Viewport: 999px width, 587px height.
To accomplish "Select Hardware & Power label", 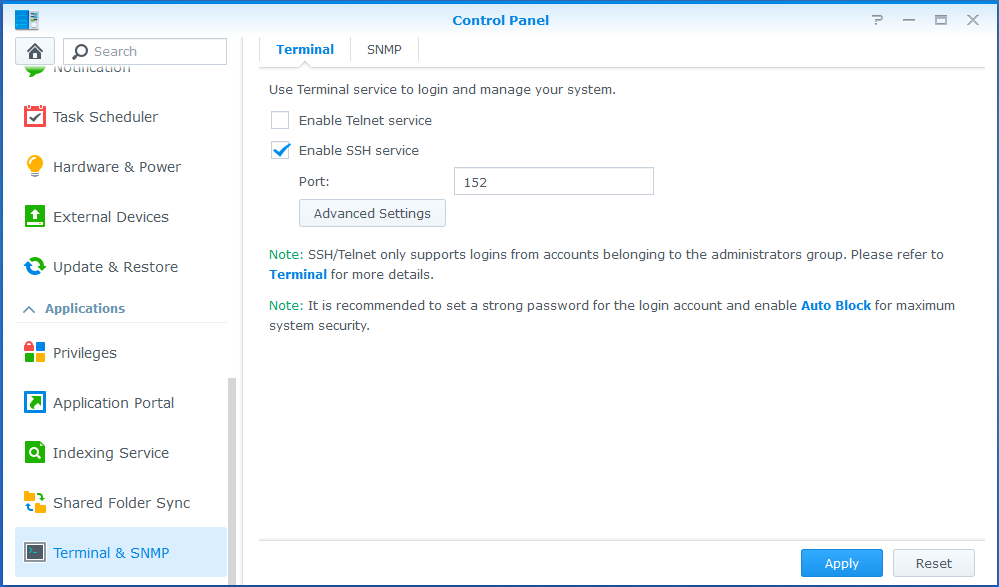I will pos(117,166).
